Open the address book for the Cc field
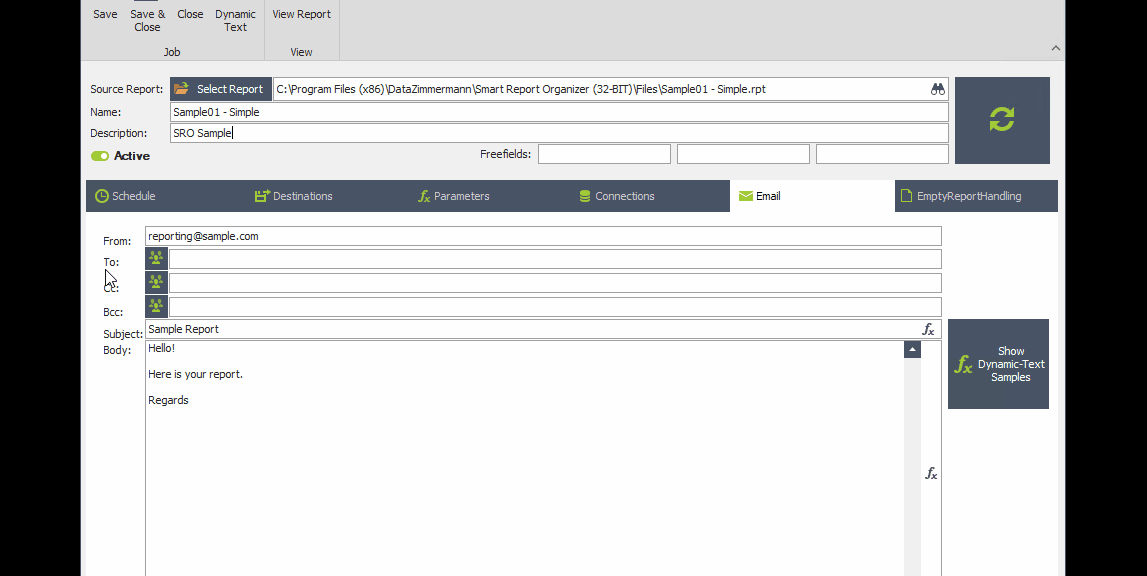The image size is (1147, 576). 156,281
